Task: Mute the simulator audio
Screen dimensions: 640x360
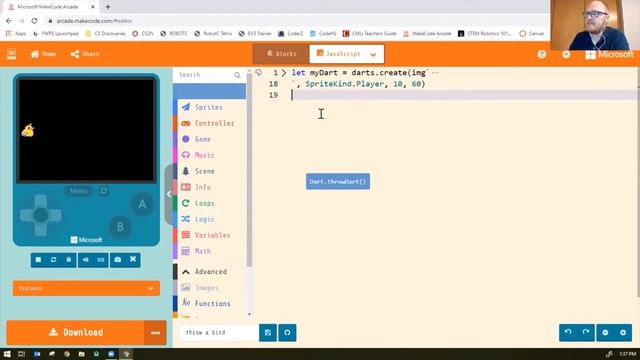Action: coord(85,260)
